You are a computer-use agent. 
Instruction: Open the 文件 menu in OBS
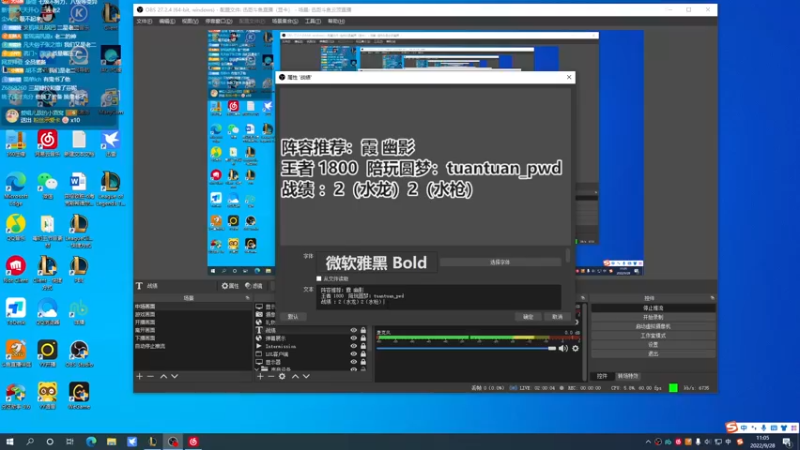(x=144, y=21)
